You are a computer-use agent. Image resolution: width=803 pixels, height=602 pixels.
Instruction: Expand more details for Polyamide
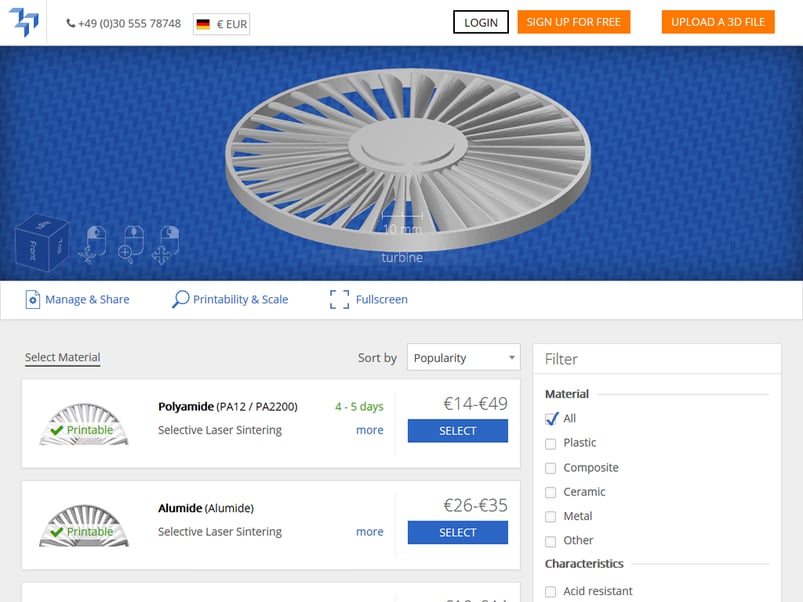point(369,430)
